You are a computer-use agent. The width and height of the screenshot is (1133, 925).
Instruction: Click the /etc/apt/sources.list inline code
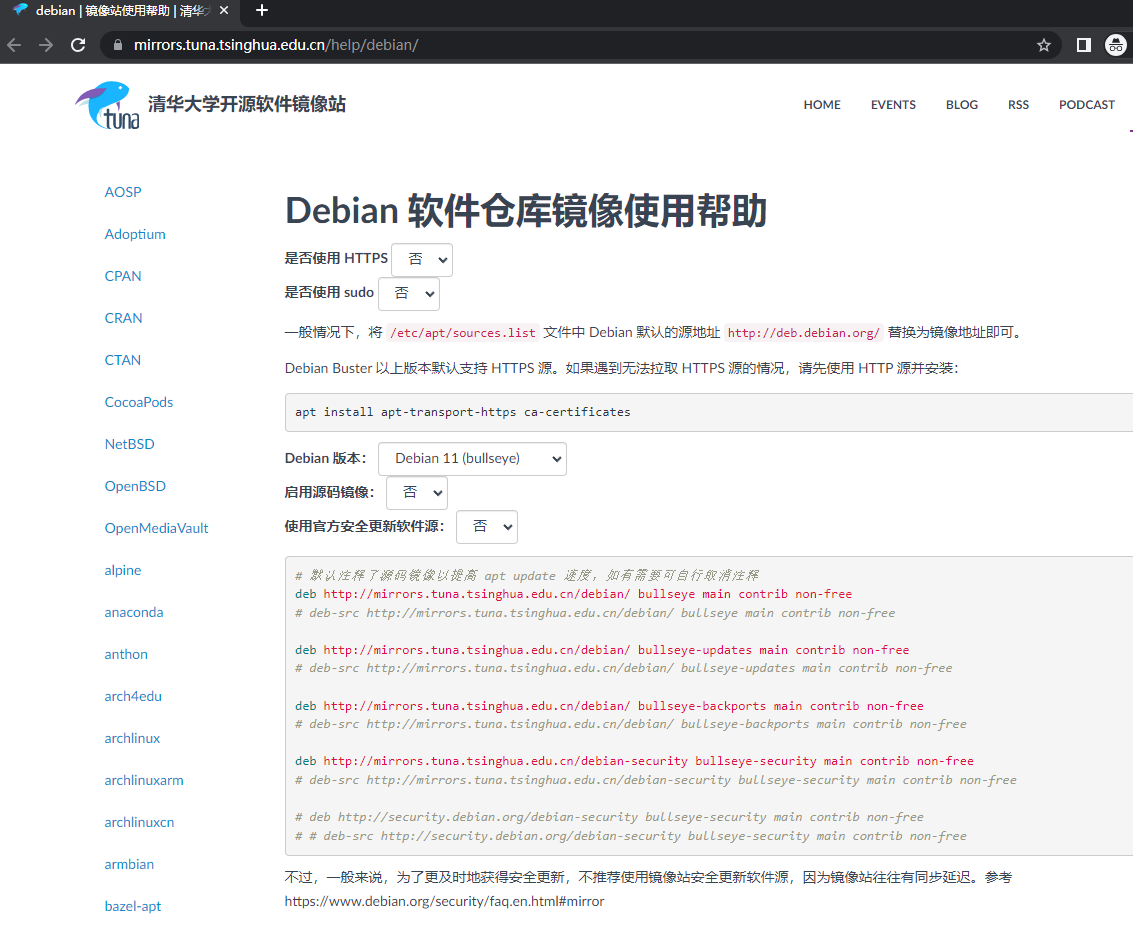click(463, 332)
